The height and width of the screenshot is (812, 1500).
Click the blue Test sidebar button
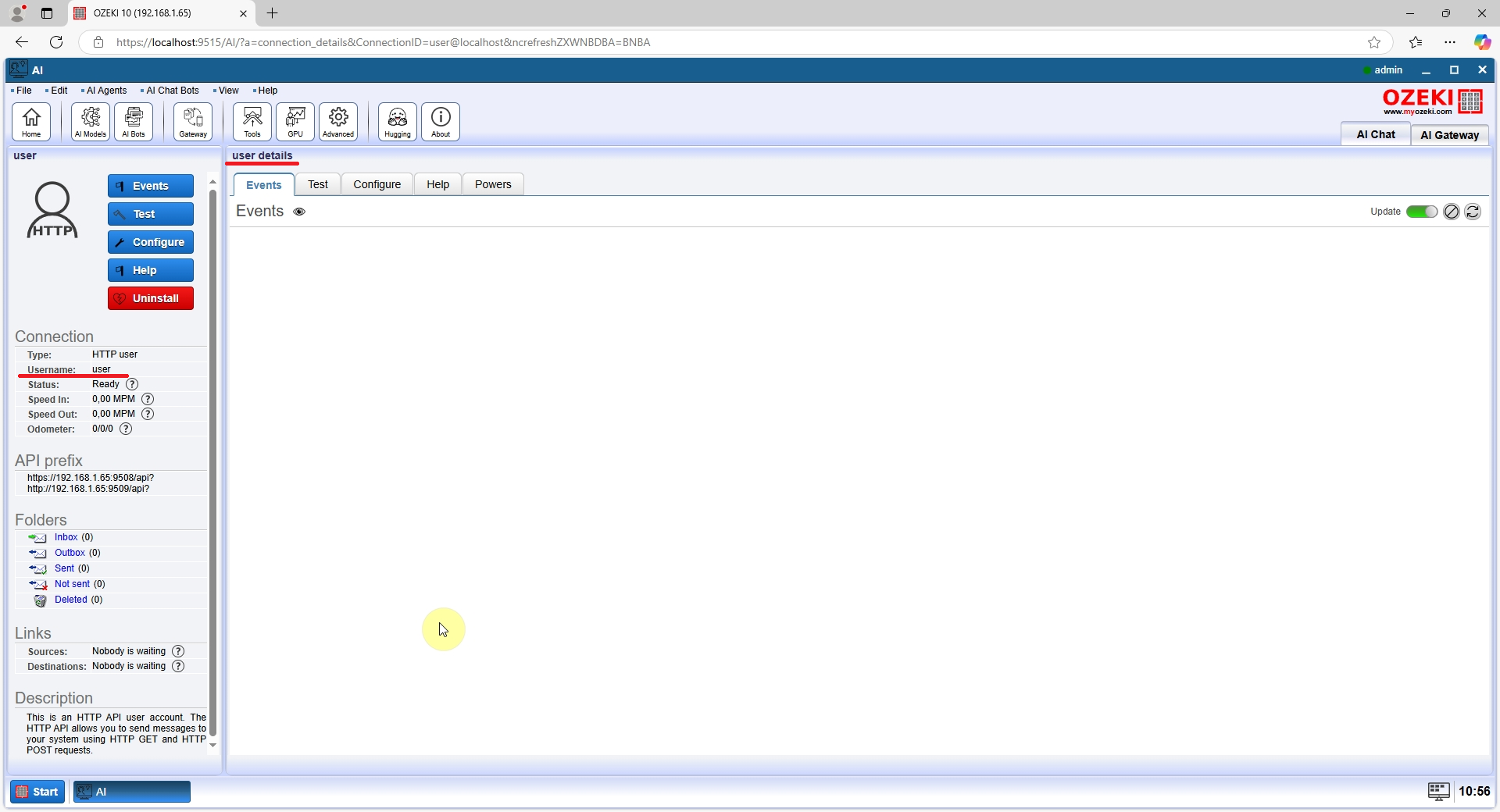(x=151, y=214)
